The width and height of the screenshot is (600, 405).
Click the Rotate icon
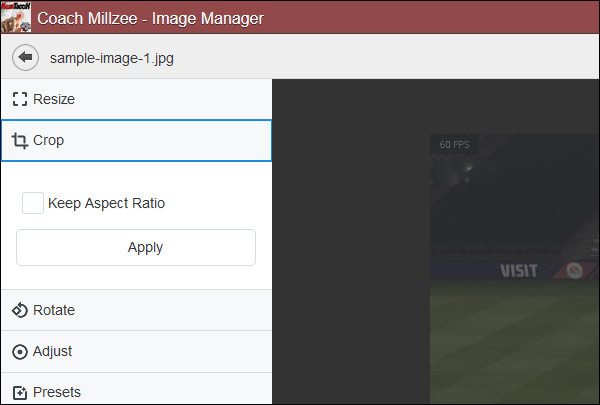coord(19,310)
